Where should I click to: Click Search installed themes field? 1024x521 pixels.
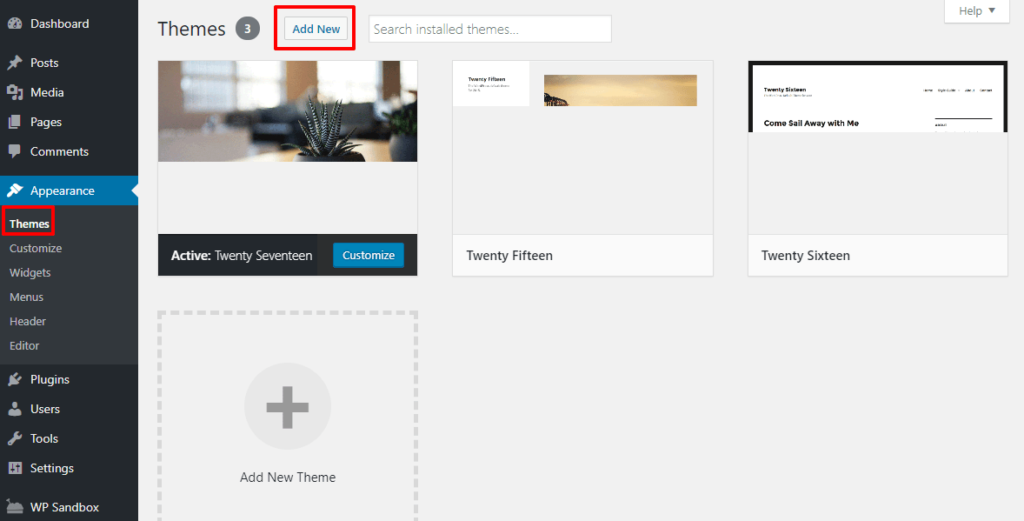click(x=490, y=29)
